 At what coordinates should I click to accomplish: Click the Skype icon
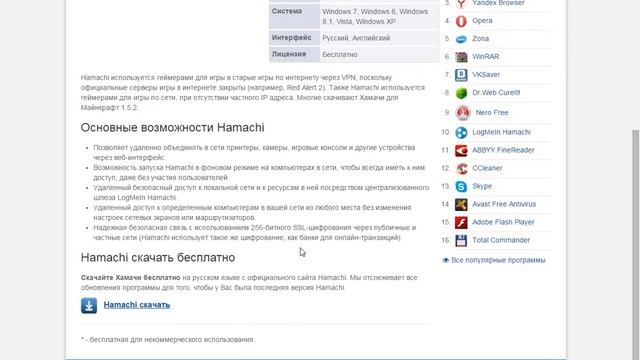[x=461, y=187]
